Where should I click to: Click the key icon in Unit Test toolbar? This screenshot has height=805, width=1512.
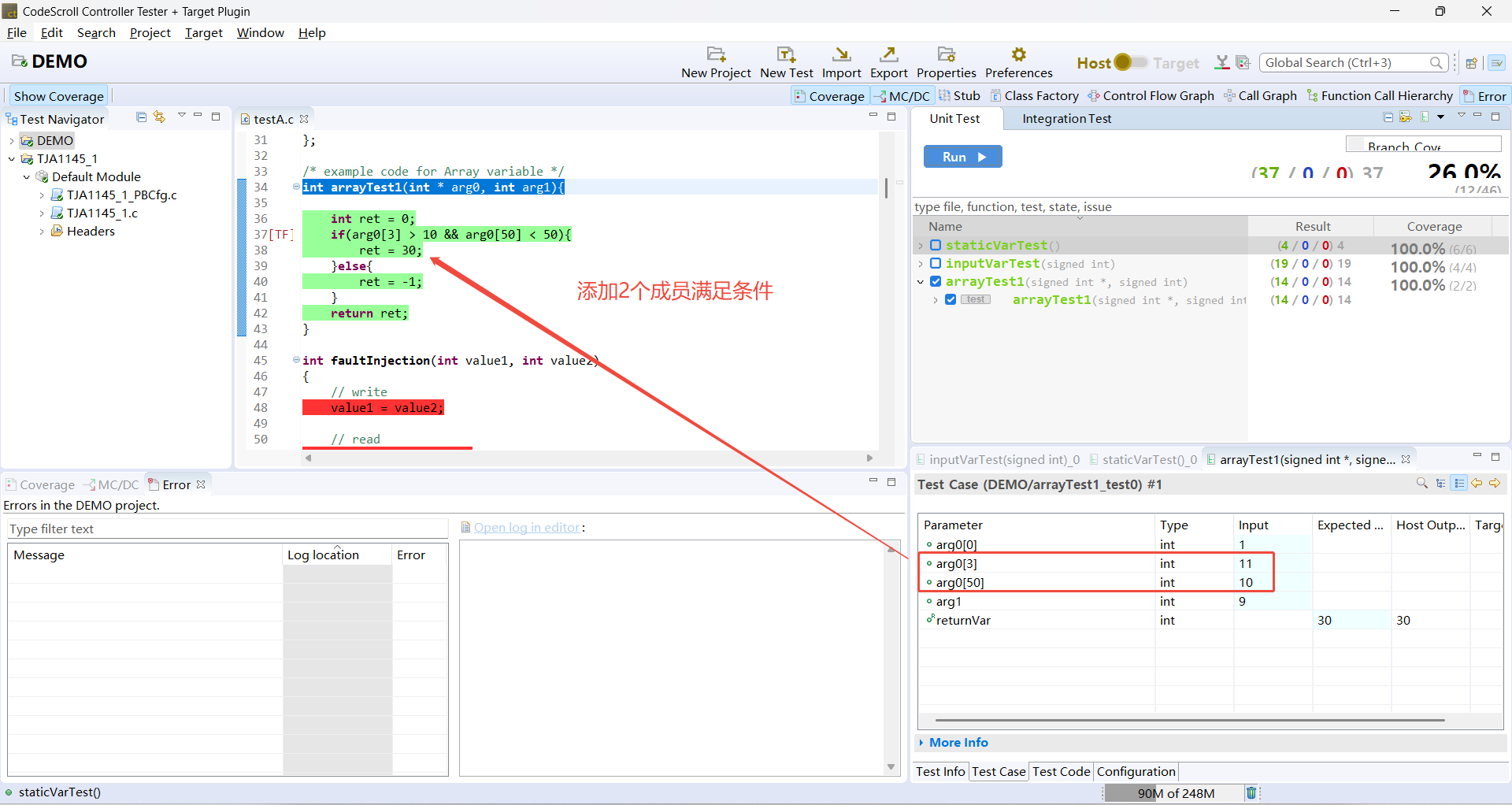pyautogui.click(x=1406, y=117)
